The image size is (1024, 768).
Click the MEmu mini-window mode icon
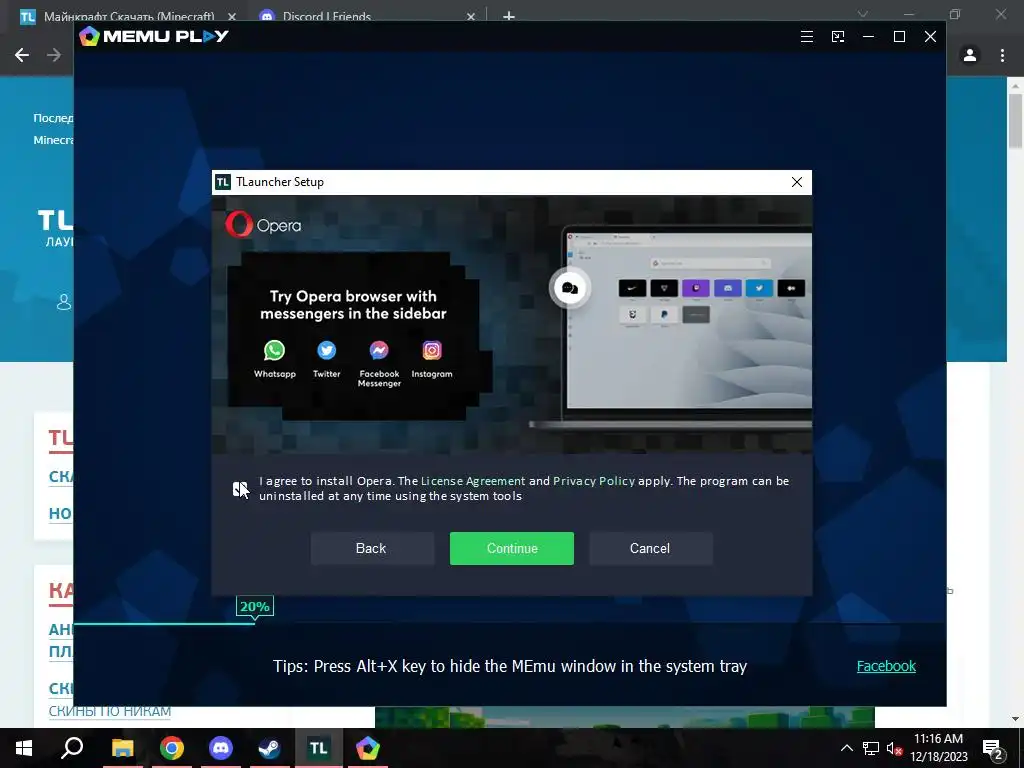[x=838, y=37]
